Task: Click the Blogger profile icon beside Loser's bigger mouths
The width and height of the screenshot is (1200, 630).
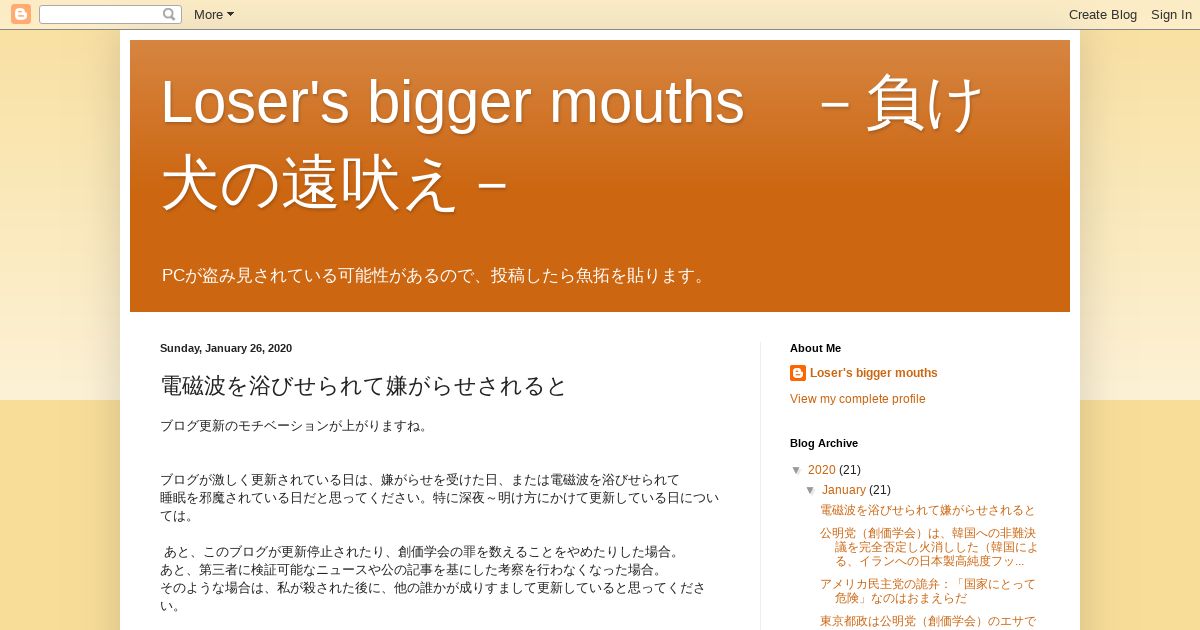Action: coord(798,373)
